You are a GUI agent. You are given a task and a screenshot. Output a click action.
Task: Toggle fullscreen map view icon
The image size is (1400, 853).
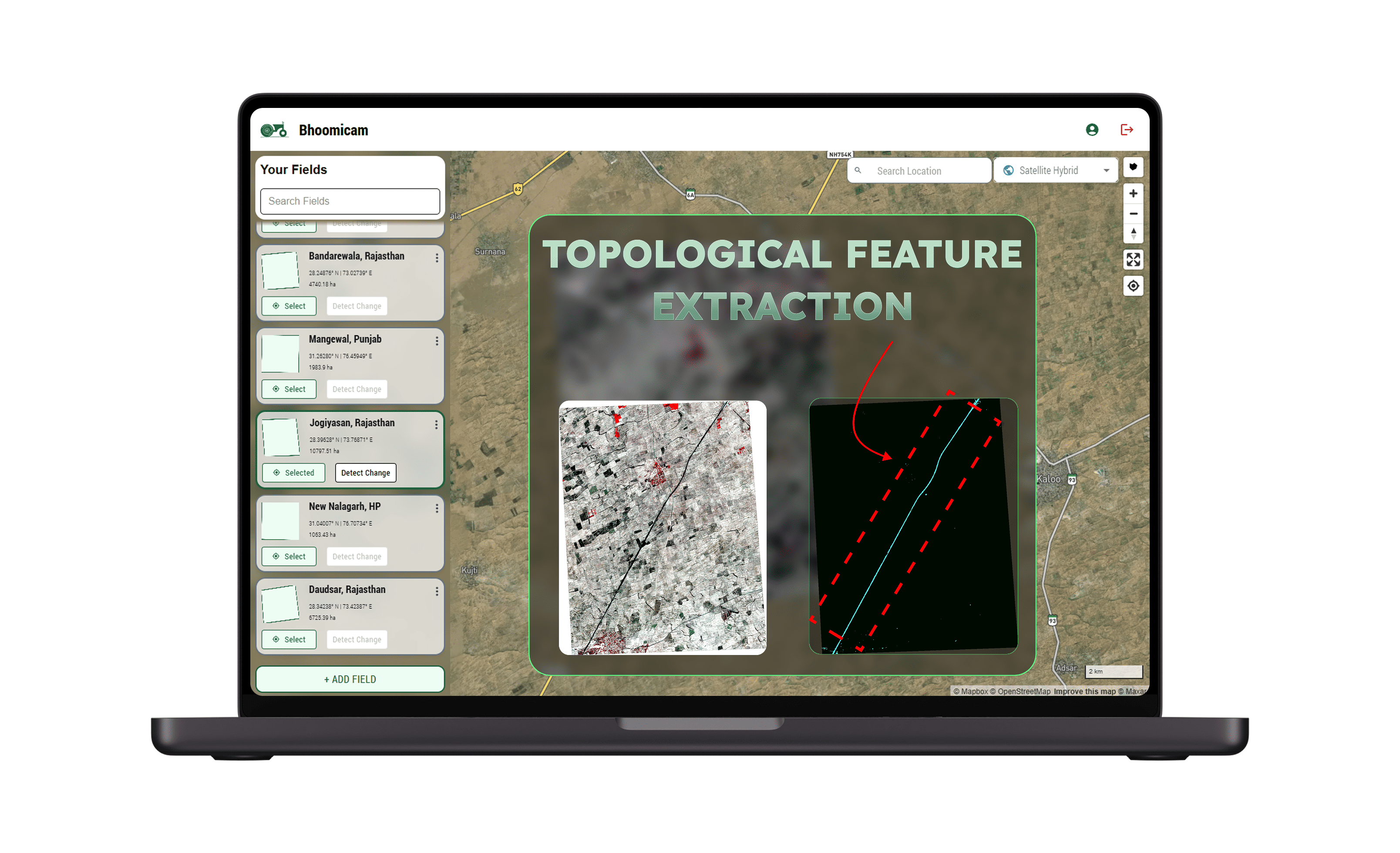pyautogui.click(x=1133, y=259)
